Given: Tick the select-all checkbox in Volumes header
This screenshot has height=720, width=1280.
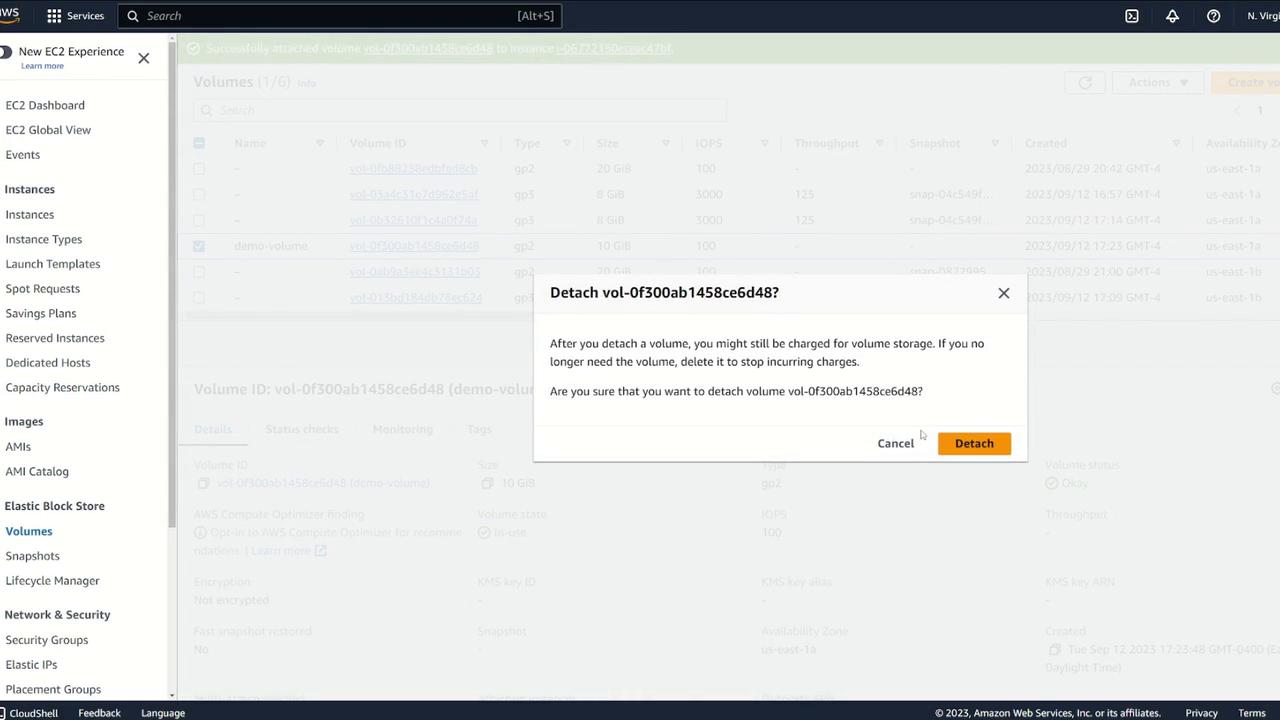Looking at the screenshot, I should pos(199,143).
